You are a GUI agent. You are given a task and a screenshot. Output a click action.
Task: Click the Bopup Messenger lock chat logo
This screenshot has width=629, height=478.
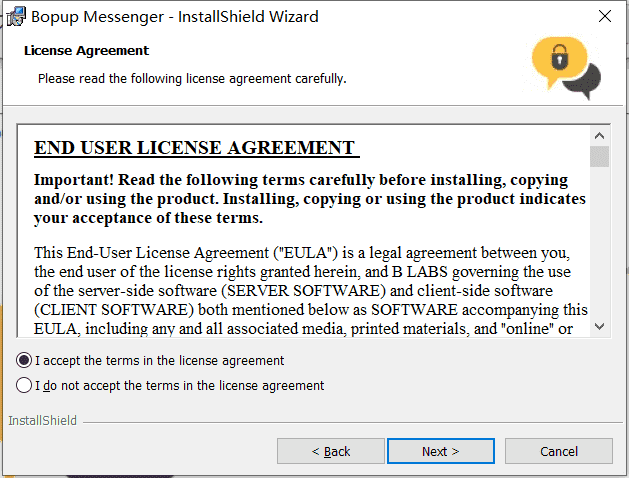click(x=566, y=67)
